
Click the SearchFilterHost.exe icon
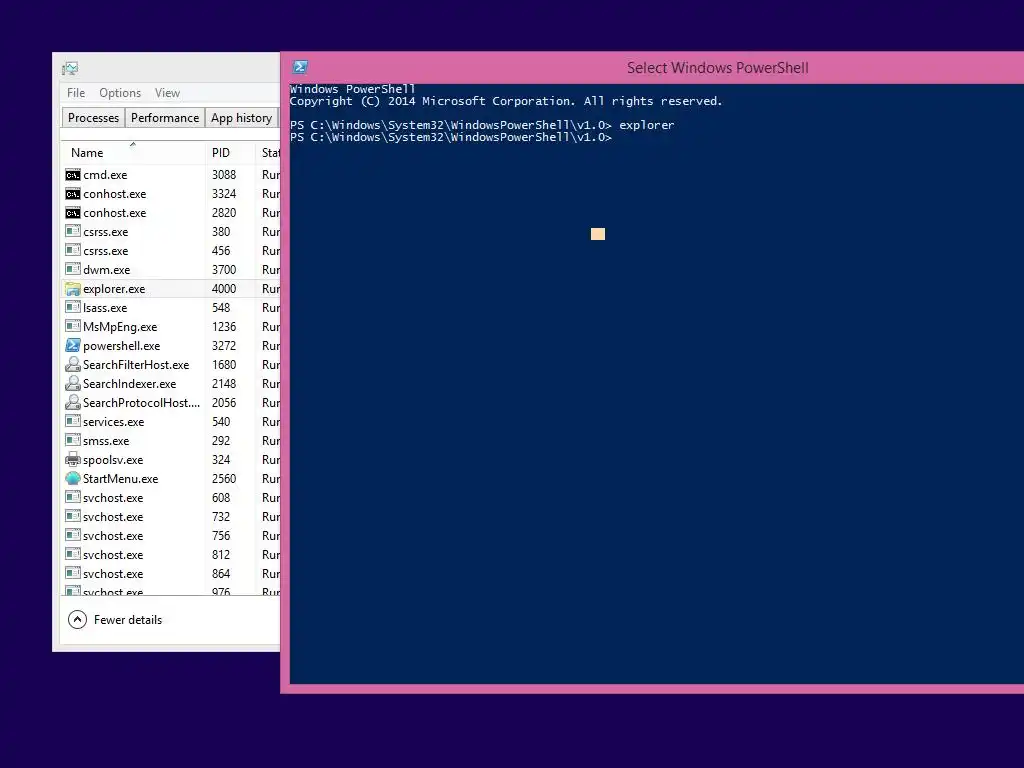point(72,364)
